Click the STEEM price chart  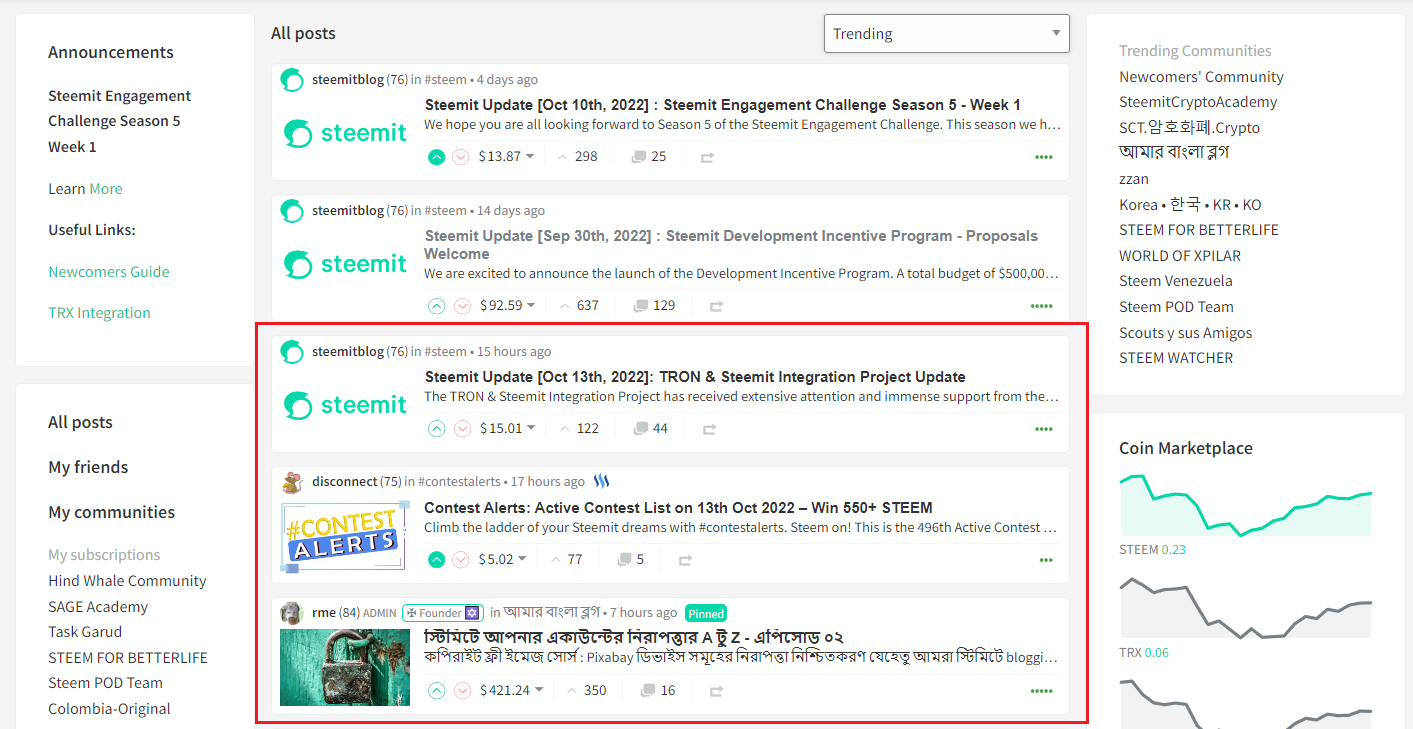[1245, 506]
